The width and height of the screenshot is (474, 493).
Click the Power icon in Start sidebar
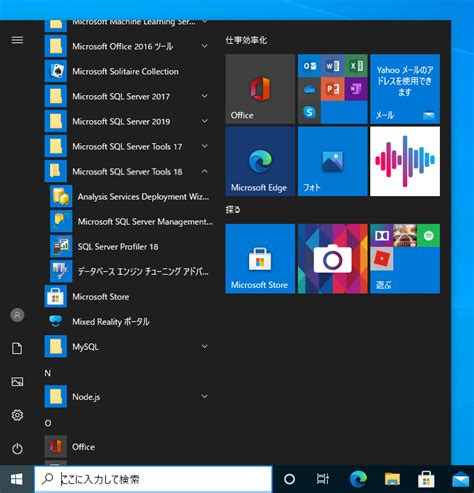pyautogui.click(x=17, y=449)
